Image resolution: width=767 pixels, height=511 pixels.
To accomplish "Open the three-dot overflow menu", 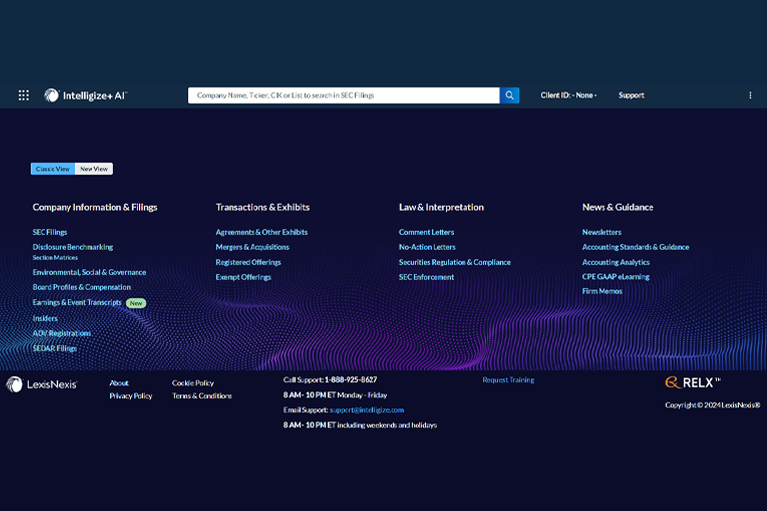I will point(750,95).
